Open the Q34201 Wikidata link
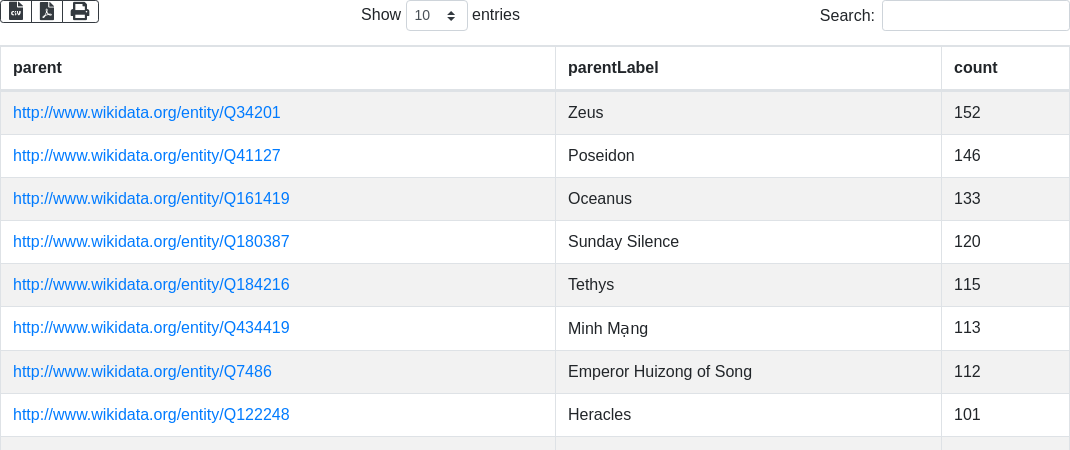 click(147, 113)
